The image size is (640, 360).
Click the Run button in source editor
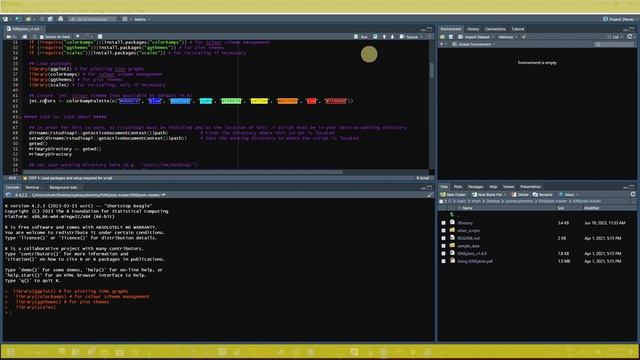pyautogui.click(x=361, y=37)
